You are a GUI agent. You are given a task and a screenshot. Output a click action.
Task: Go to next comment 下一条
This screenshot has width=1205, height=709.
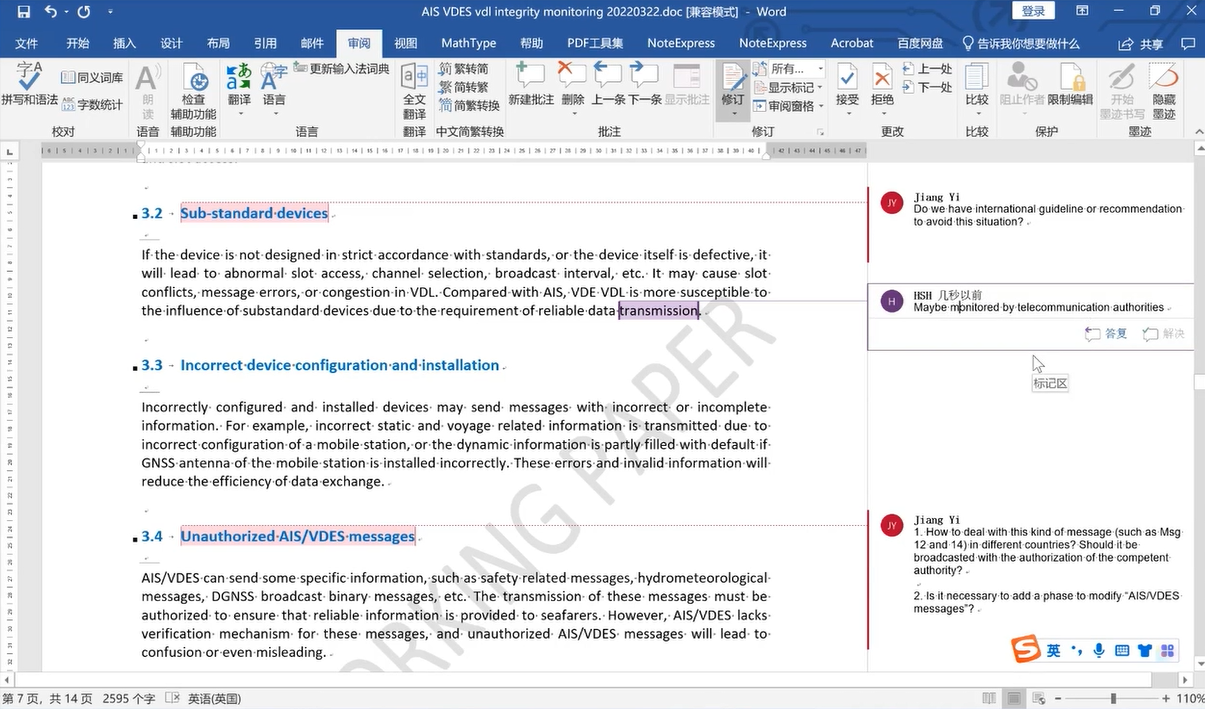tap(645, 84)
